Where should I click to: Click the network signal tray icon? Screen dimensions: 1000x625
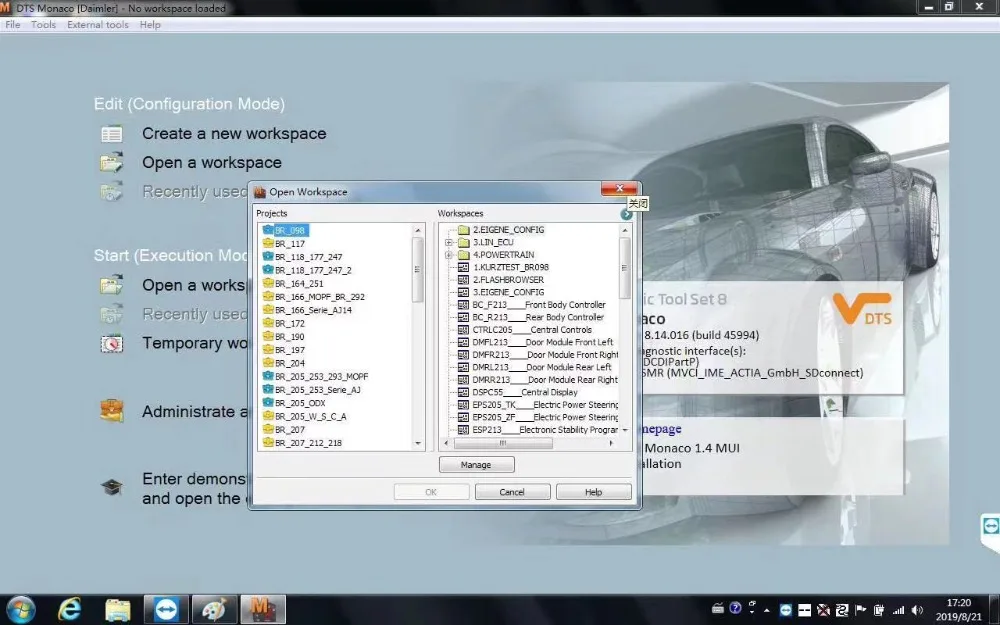(899, 610)
